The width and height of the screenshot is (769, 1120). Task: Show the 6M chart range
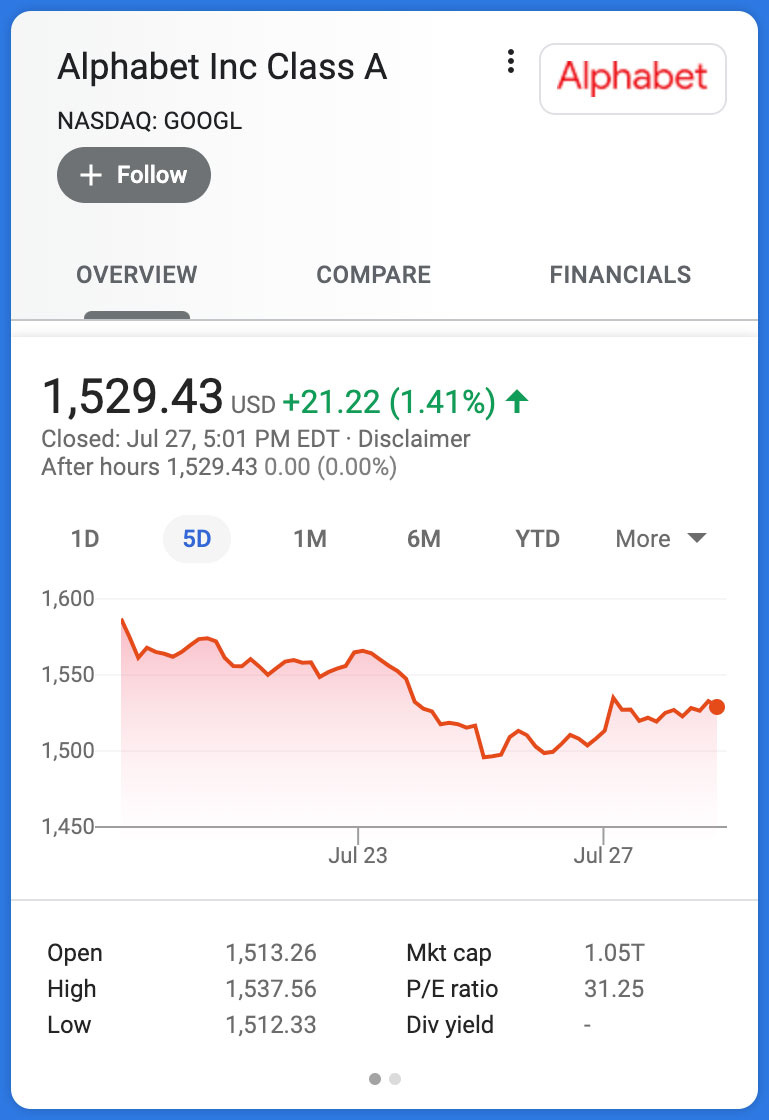coord(424,539)
